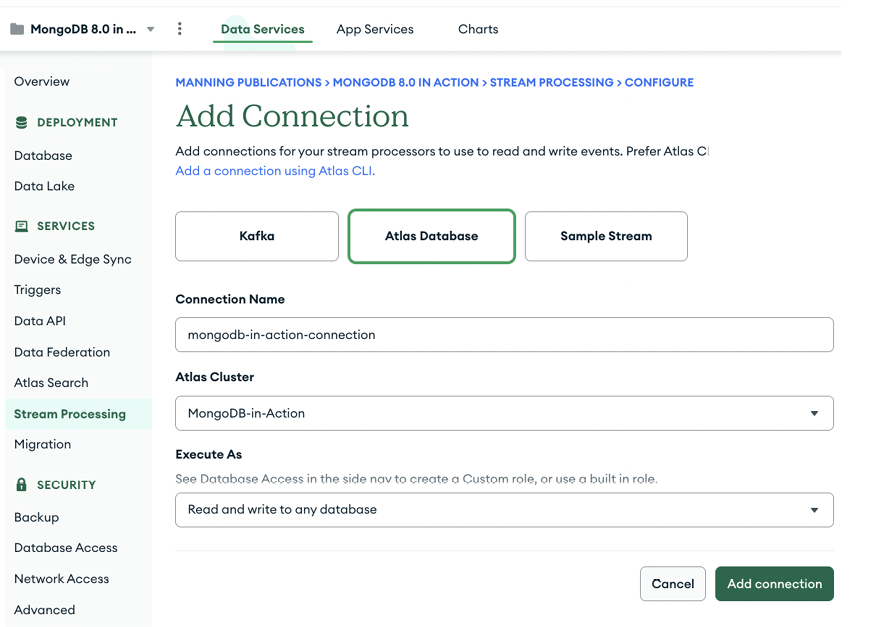The width and height of the screenshot is (884, 627).
Task: Open the Execute As role dropdown
Action: (505, 510)
